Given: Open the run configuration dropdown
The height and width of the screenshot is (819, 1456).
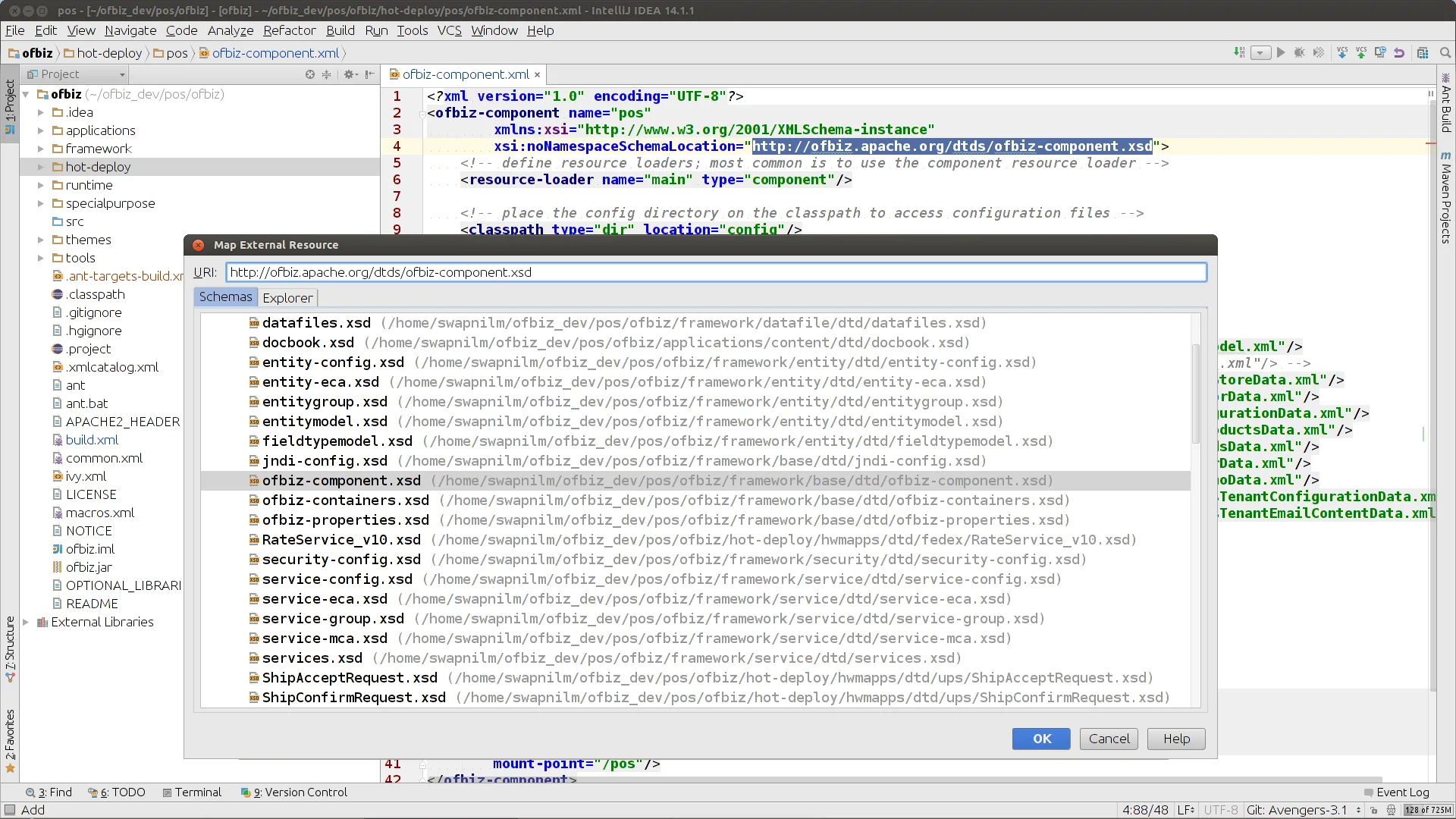Looking at the screenshot, I should (x=1260, y=53).
